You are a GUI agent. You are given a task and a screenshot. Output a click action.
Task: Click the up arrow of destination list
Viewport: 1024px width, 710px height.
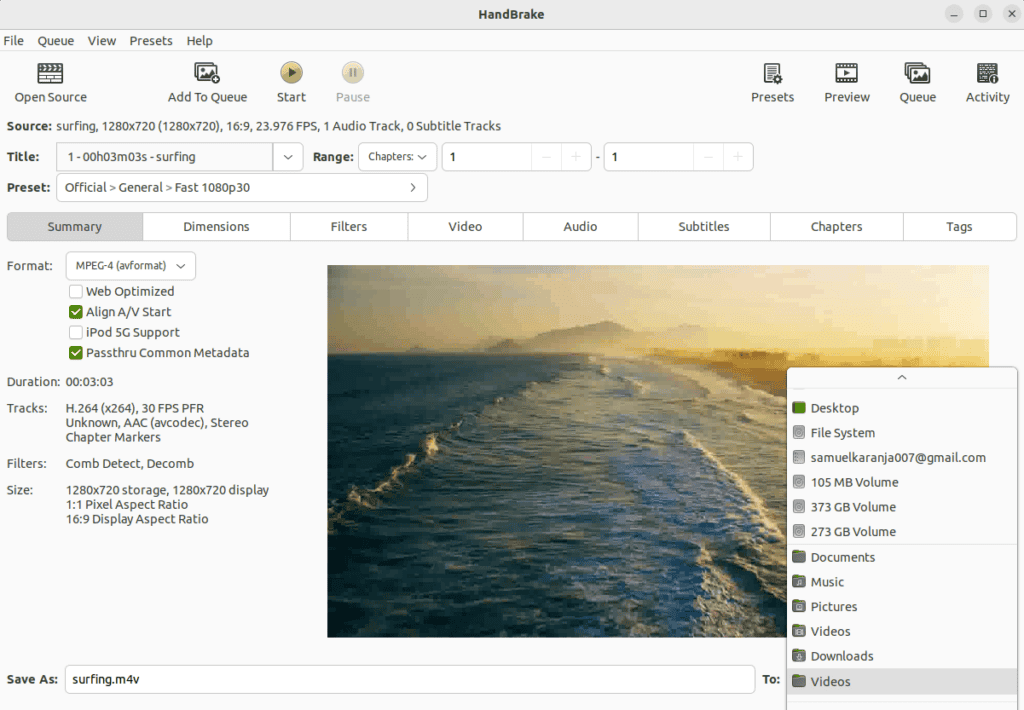point(902,378)
